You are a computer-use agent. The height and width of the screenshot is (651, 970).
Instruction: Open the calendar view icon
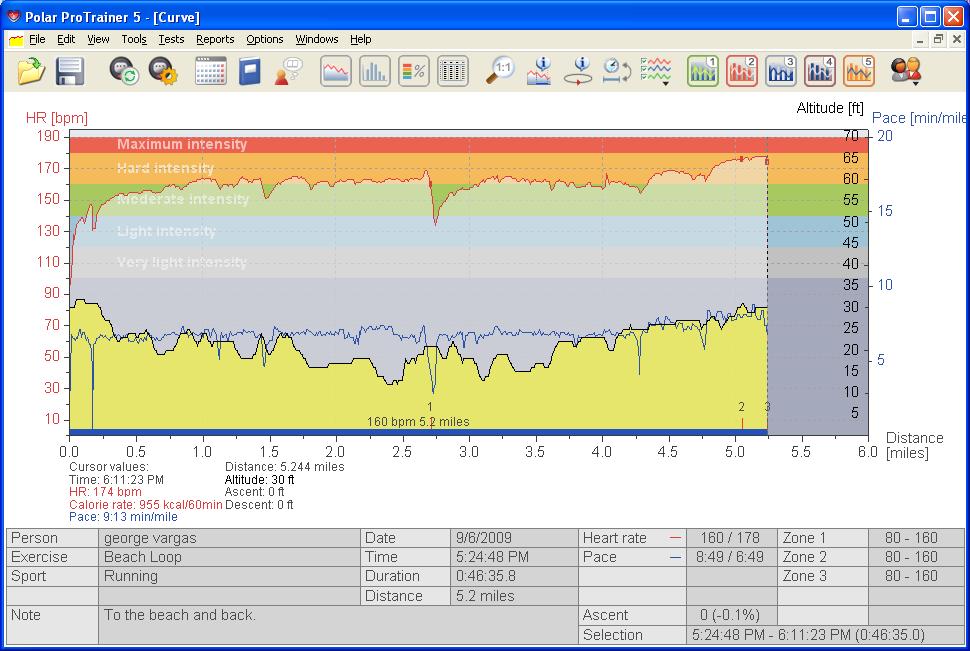[x=210, y=71]
